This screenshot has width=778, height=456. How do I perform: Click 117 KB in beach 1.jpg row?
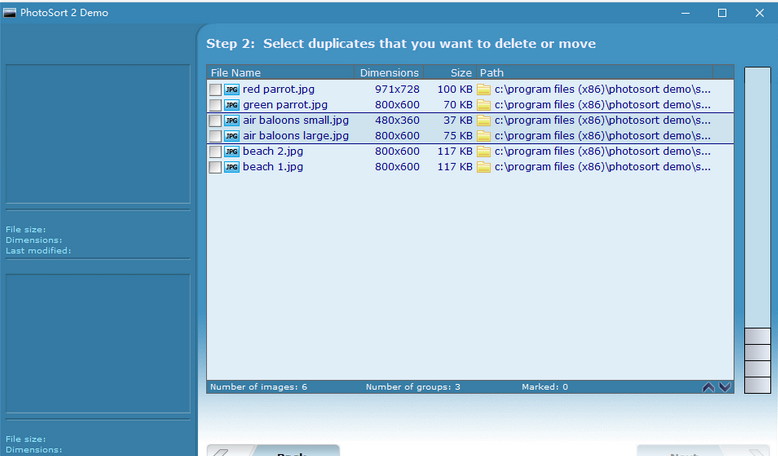click(x=454, y=167)
